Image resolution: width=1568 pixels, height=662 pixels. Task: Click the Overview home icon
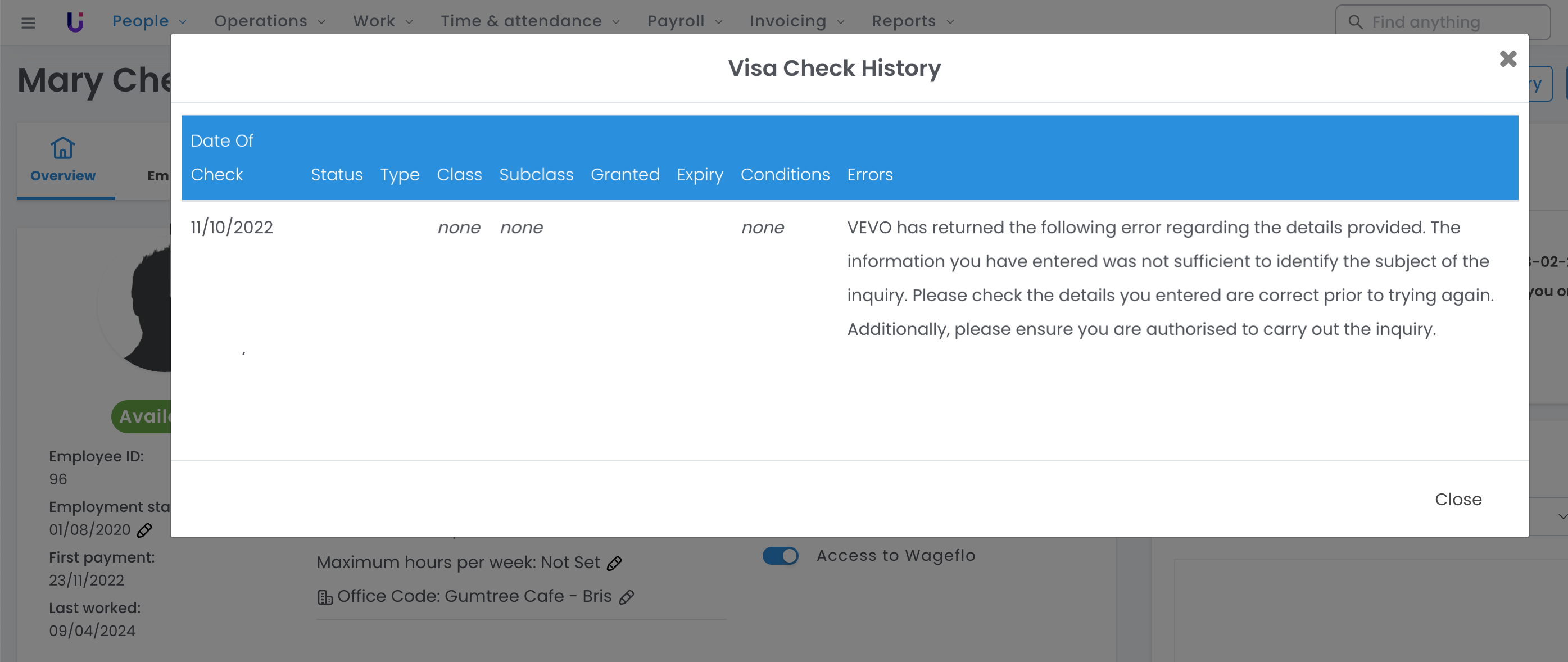click(63, 148)
